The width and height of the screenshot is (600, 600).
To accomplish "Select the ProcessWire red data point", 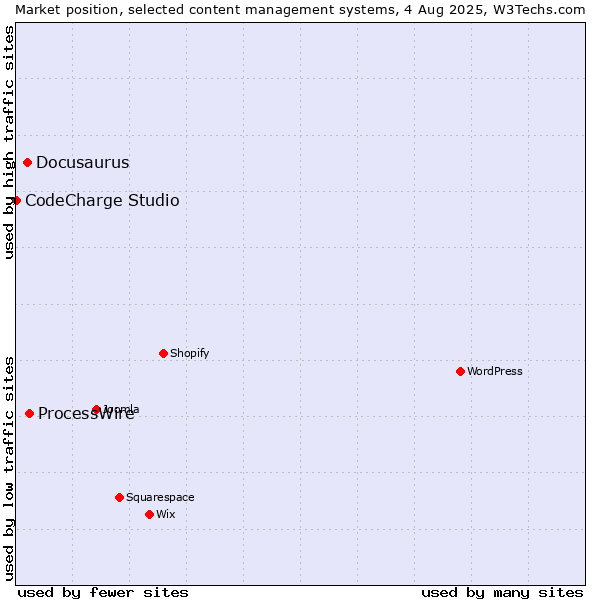I will tap(29, 414).
